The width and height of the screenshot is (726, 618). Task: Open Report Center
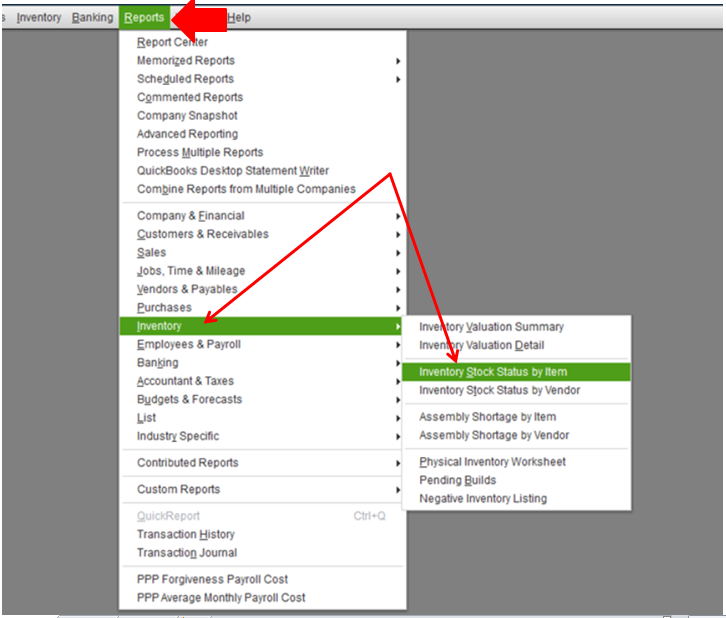pos(263,42)
